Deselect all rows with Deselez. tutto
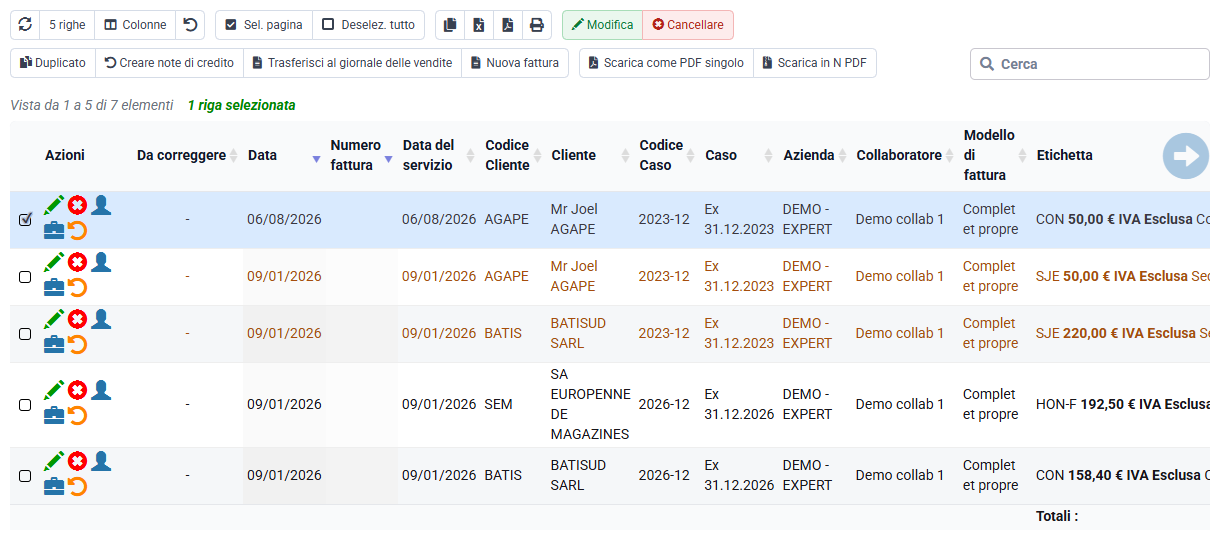 368,25
